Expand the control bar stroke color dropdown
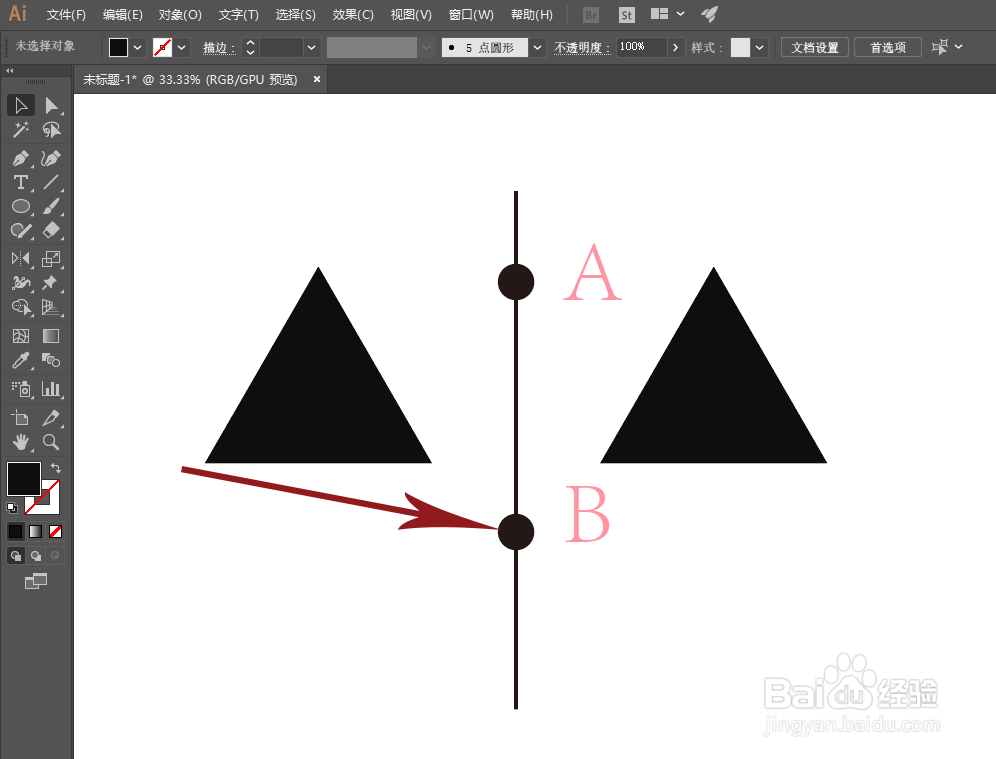 [182, 48]
